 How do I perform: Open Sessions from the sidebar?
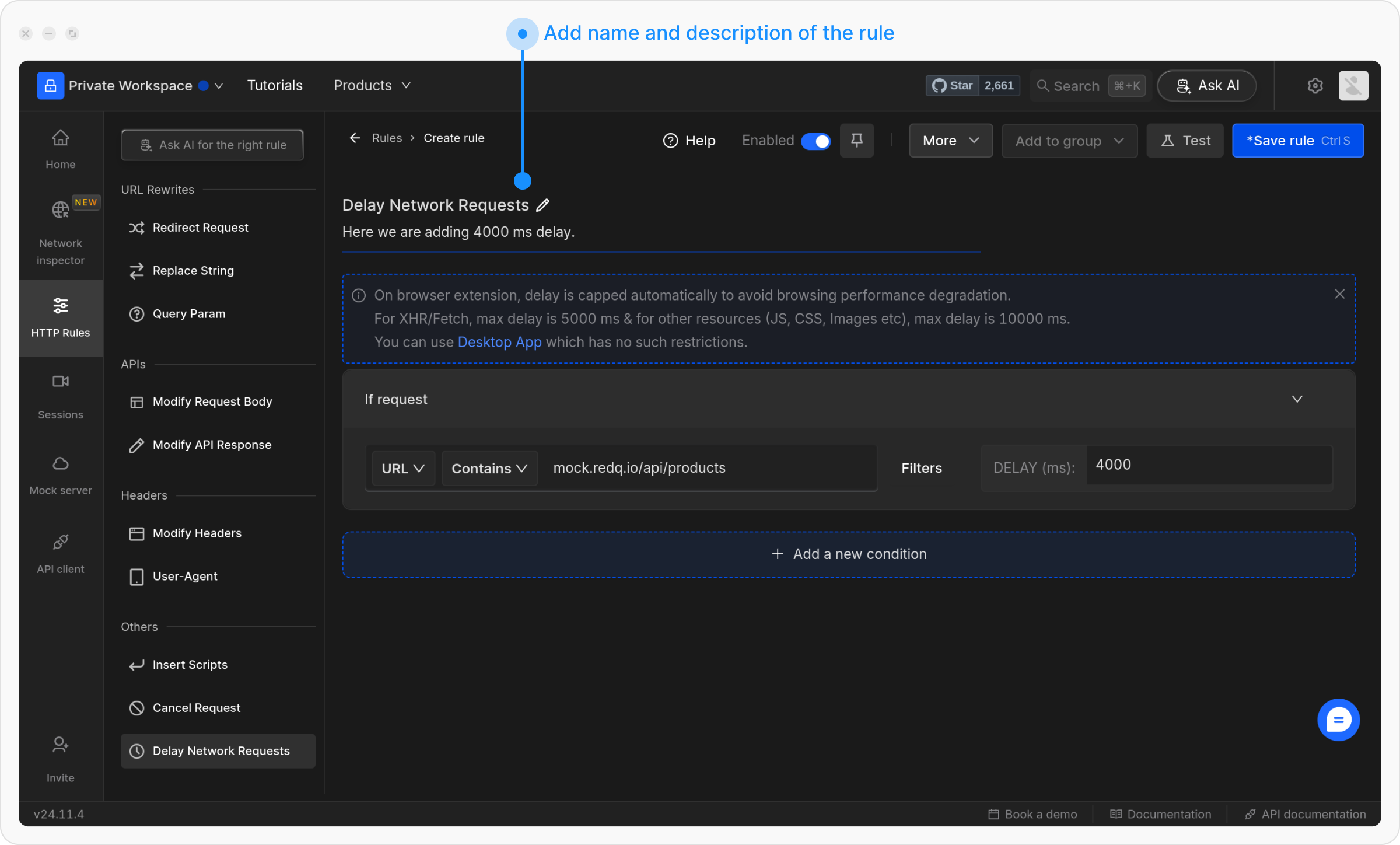[61, 397]
